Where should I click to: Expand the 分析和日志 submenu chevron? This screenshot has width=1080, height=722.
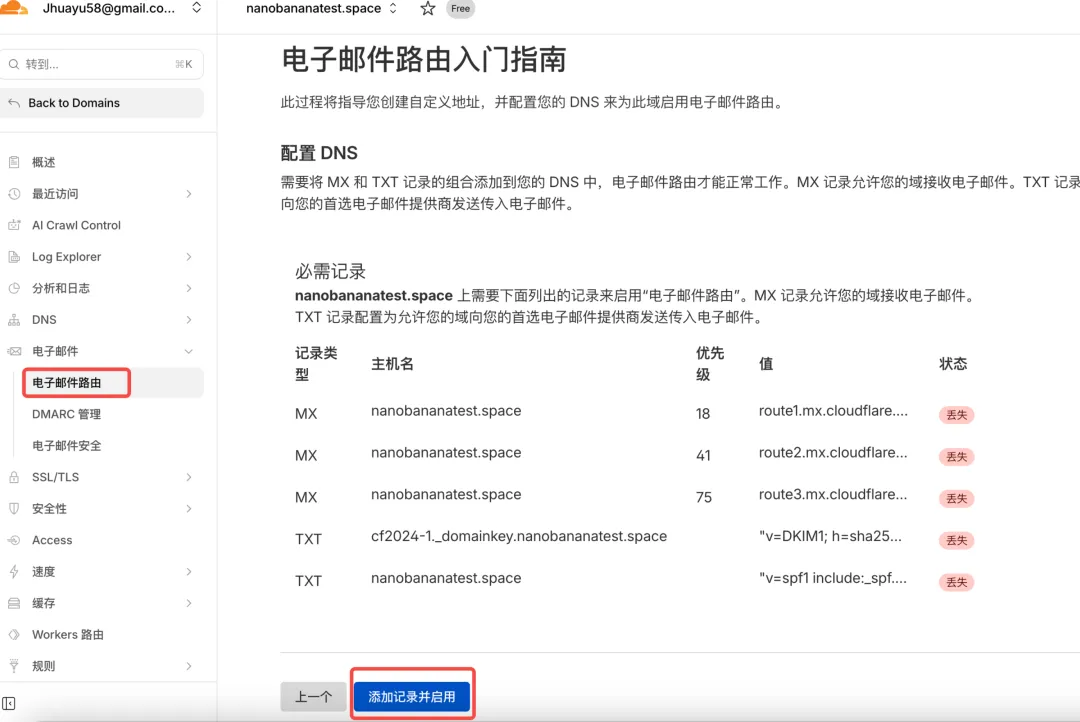pos(189,288)
